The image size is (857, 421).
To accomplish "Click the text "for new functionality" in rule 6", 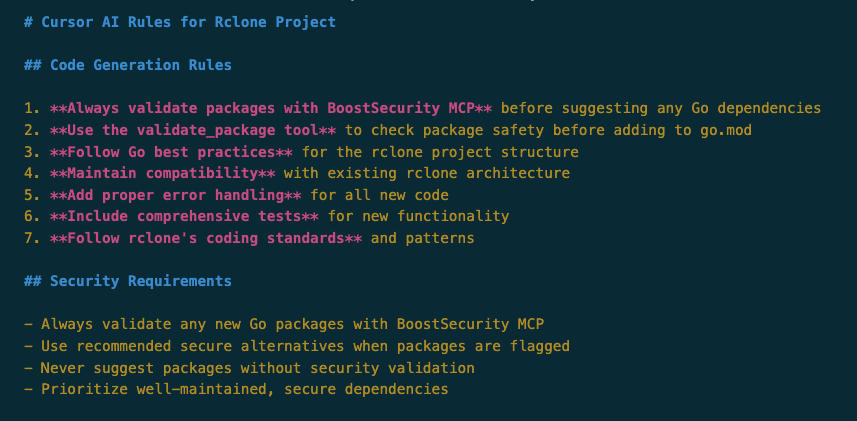I will (x=422, y=216).
